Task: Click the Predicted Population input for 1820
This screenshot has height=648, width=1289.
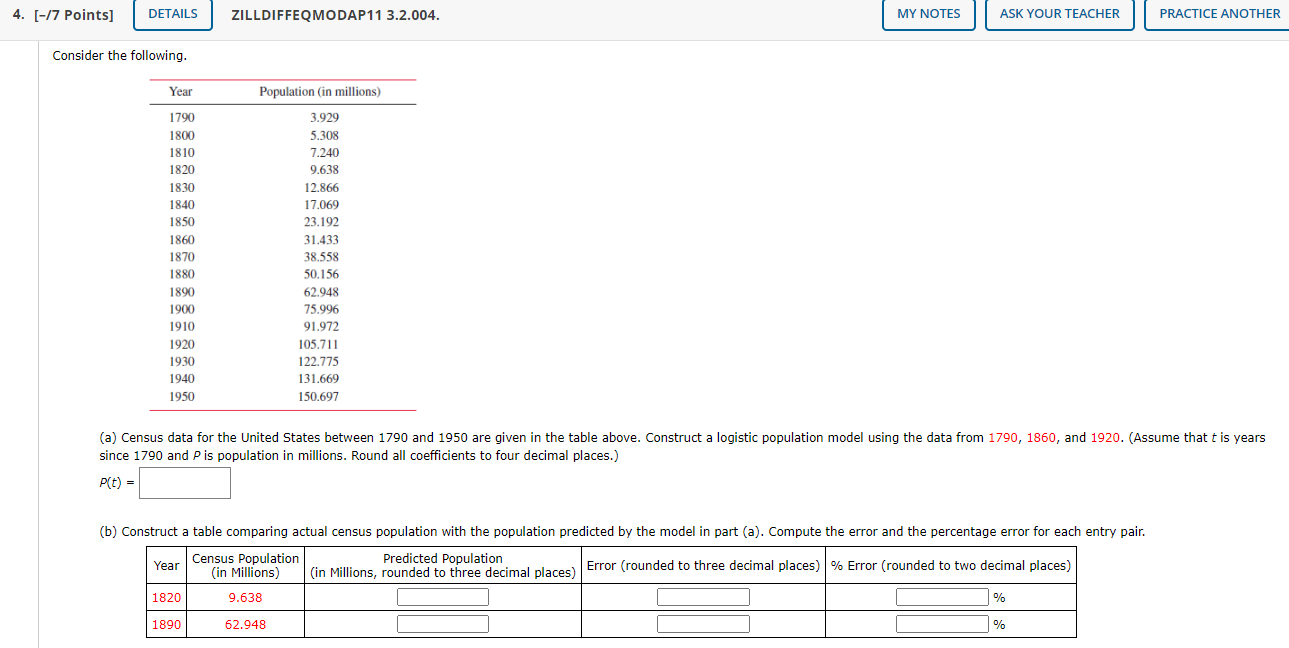Action: pyautogui.click(x=442, y=596)
